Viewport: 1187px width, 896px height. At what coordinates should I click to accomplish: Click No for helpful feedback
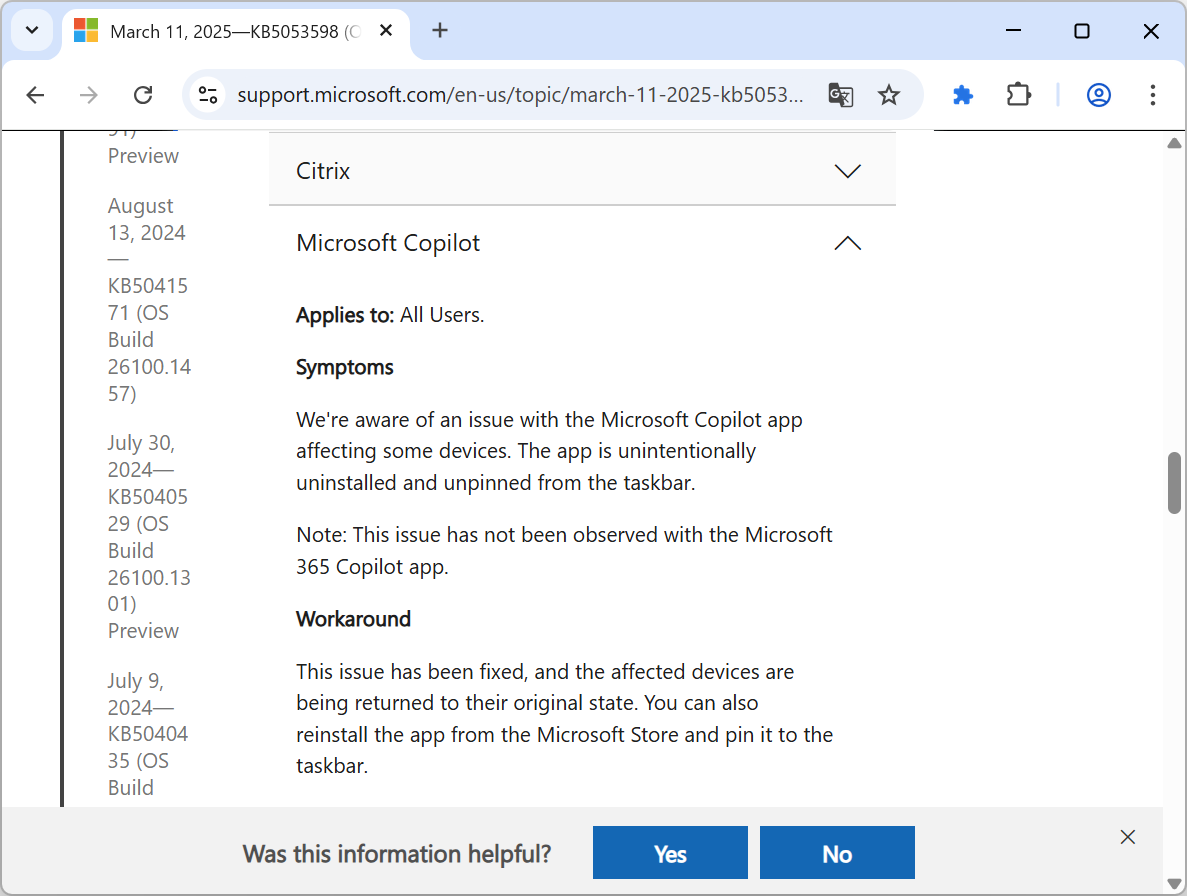coord(837,853)
